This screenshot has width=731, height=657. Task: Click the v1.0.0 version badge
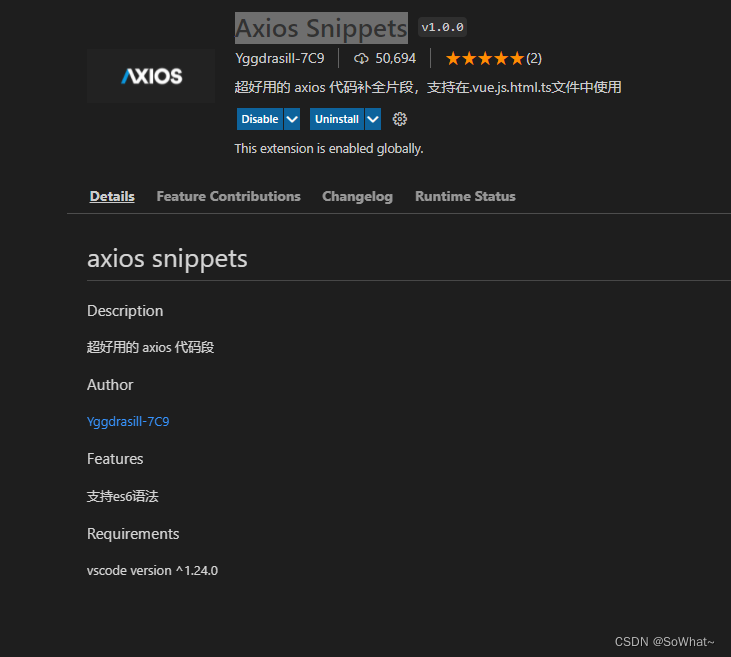442,27
